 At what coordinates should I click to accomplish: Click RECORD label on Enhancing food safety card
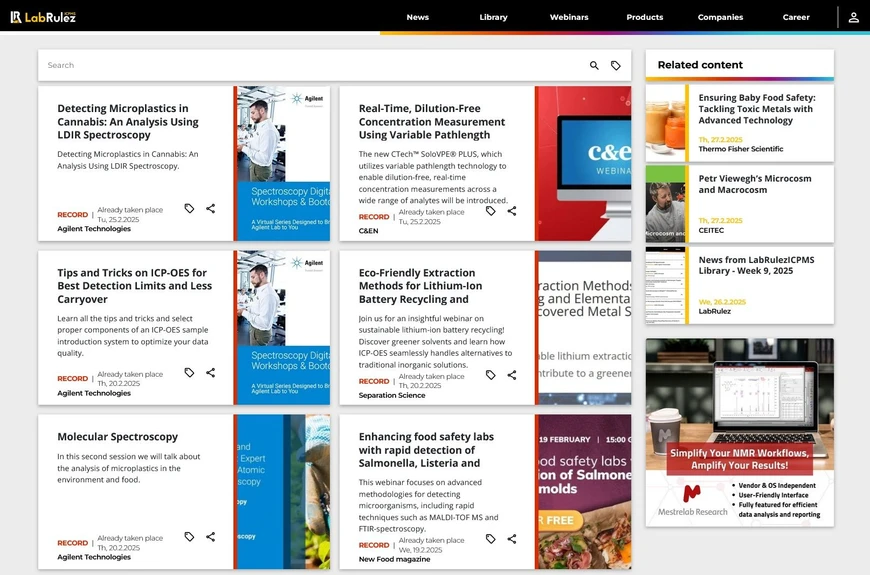[x=374, y=545]
